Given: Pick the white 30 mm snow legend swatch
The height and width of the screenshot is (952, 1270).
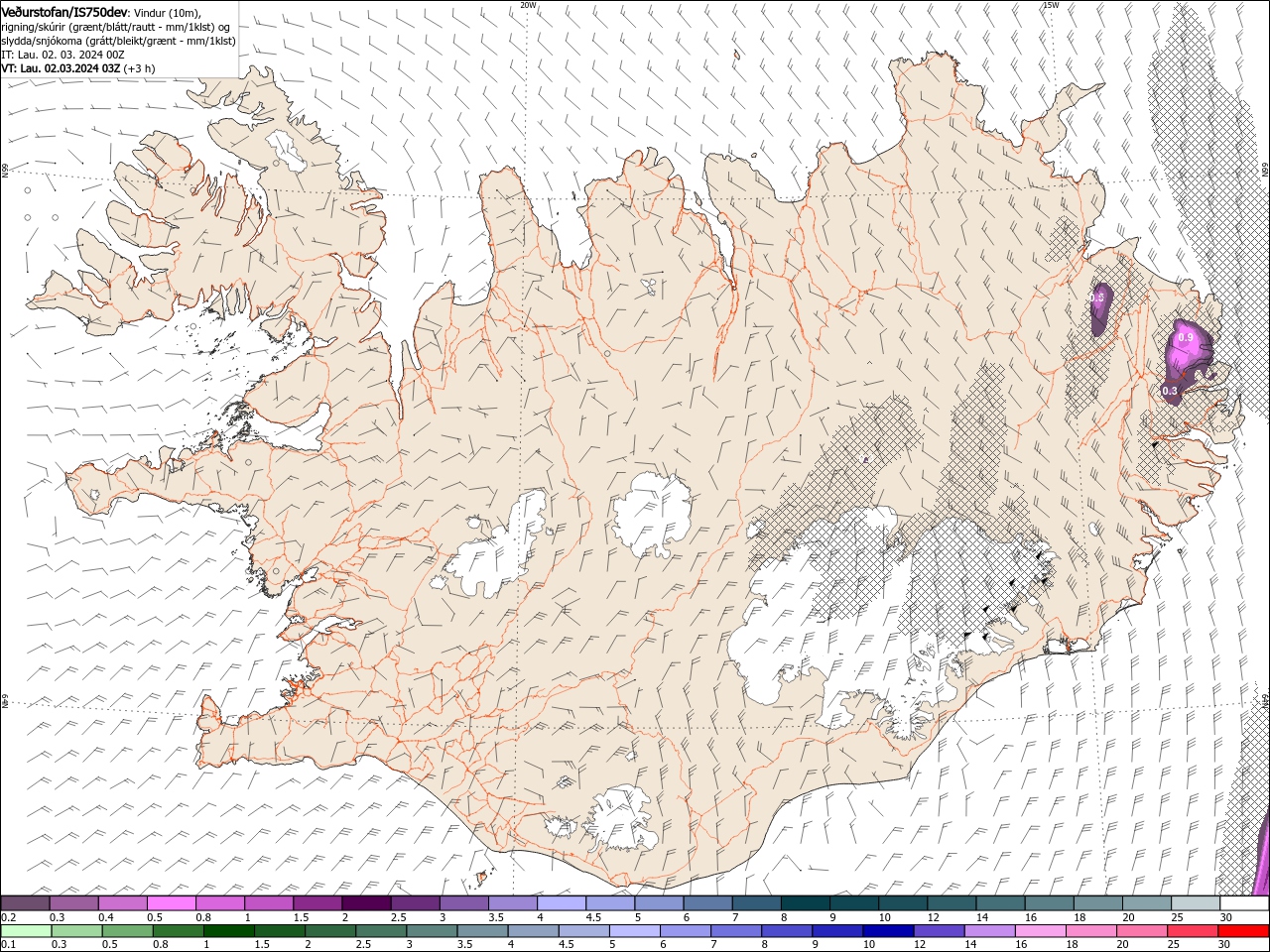Looking at the screenshot, I should coord(1244,903).
